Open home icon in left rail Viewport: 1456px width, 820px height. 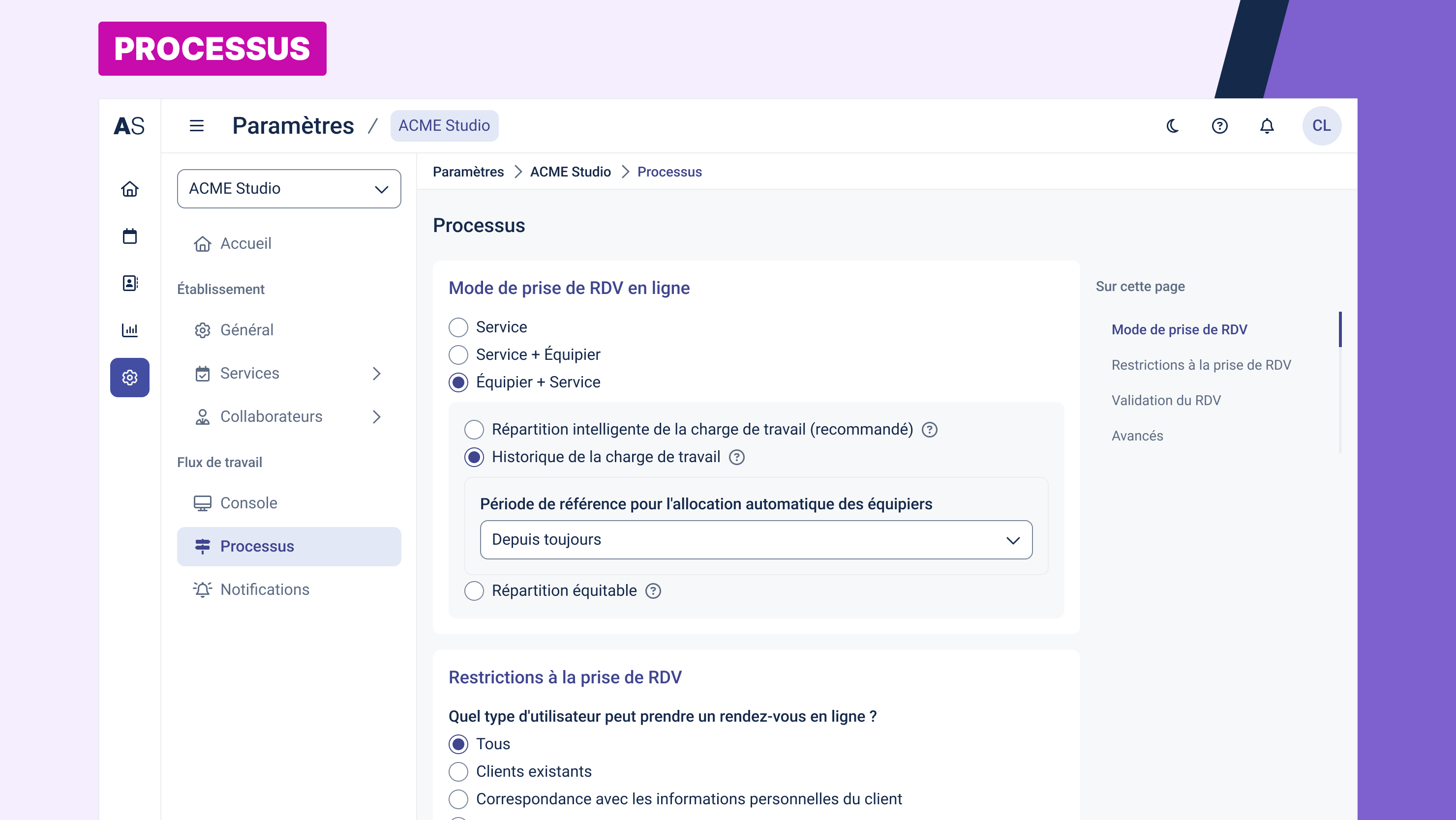point(129,189)
